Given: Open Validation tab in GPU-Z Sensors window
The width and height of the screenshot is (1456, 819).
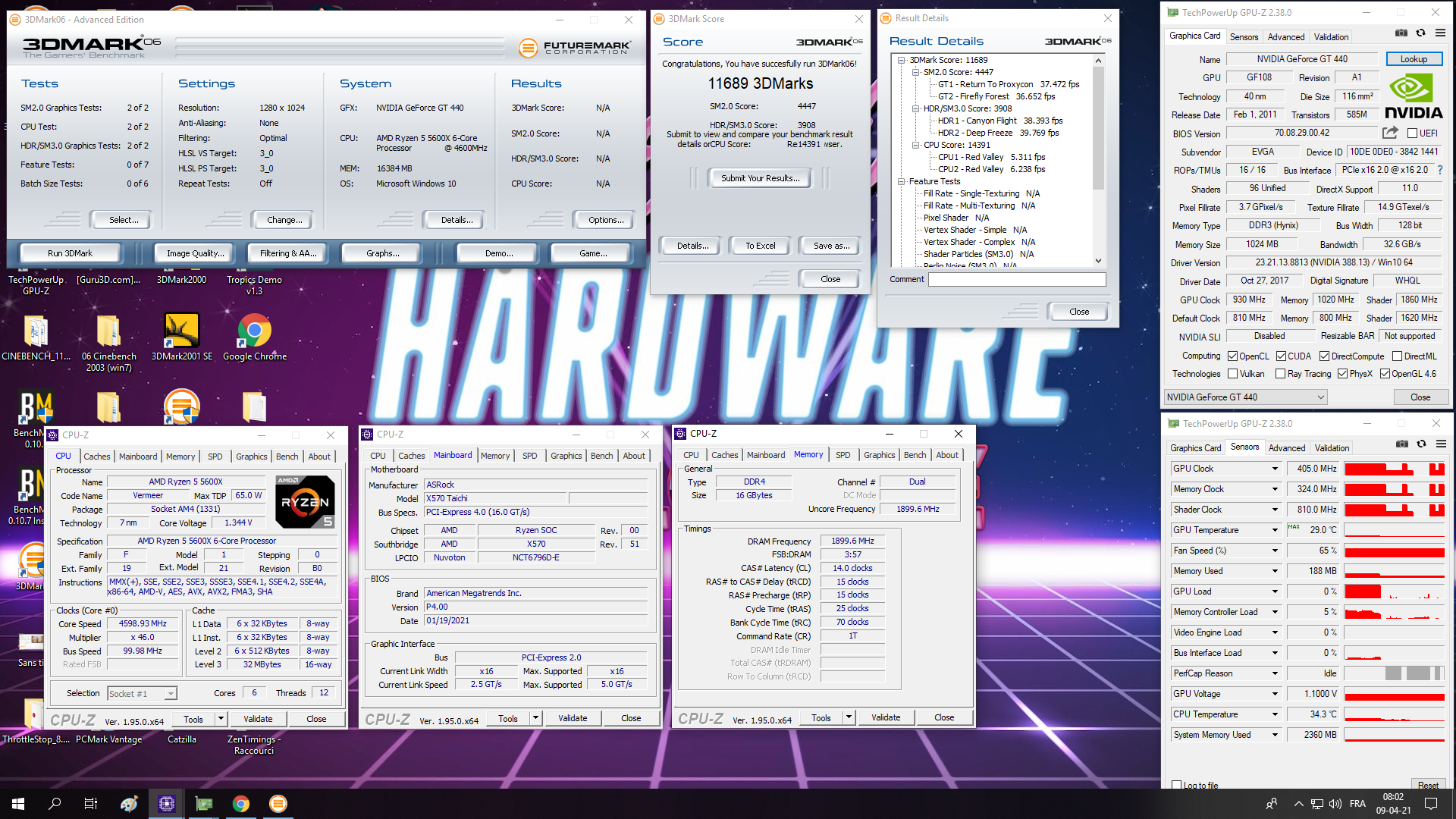Looking at the screenshot, I should (1332, 448).
